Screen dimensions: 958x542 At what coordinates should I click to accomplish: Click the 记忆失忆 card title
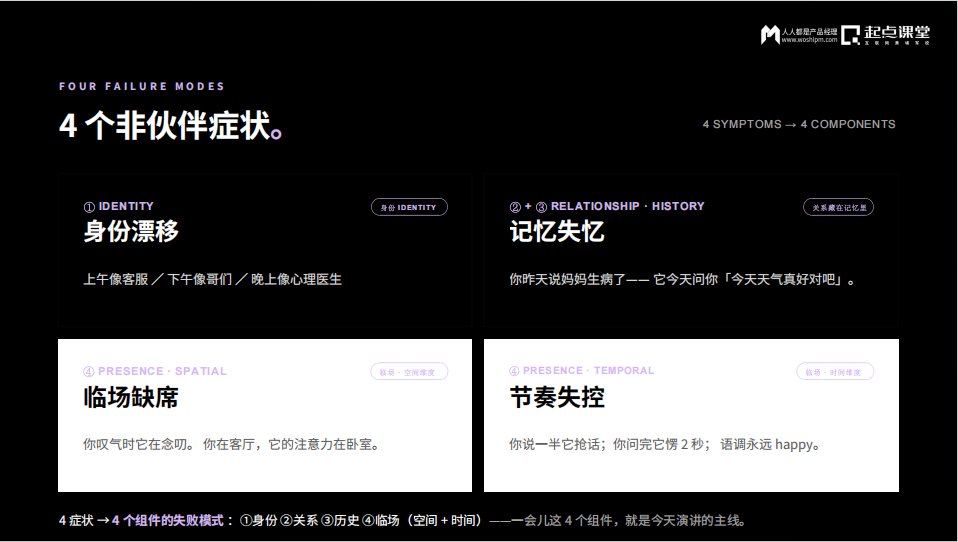[557, 231]
